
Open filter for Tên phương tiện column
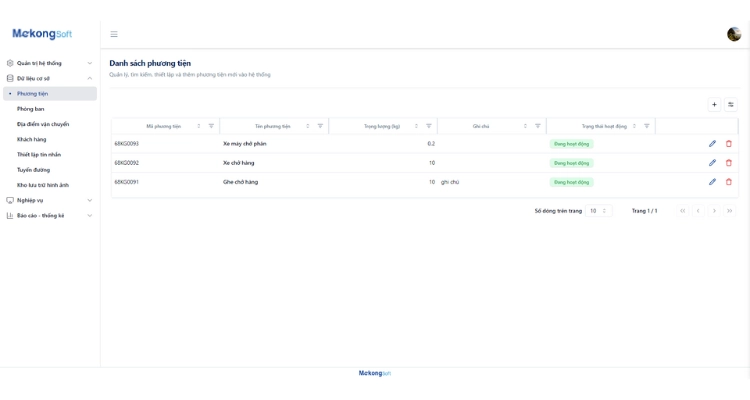pyautogui.click(x=320, y=126)
